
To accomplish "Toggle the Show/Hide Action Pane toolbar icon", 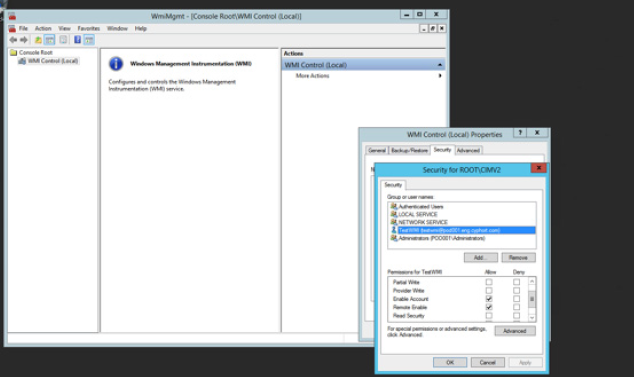I will (x=89, y=40).
